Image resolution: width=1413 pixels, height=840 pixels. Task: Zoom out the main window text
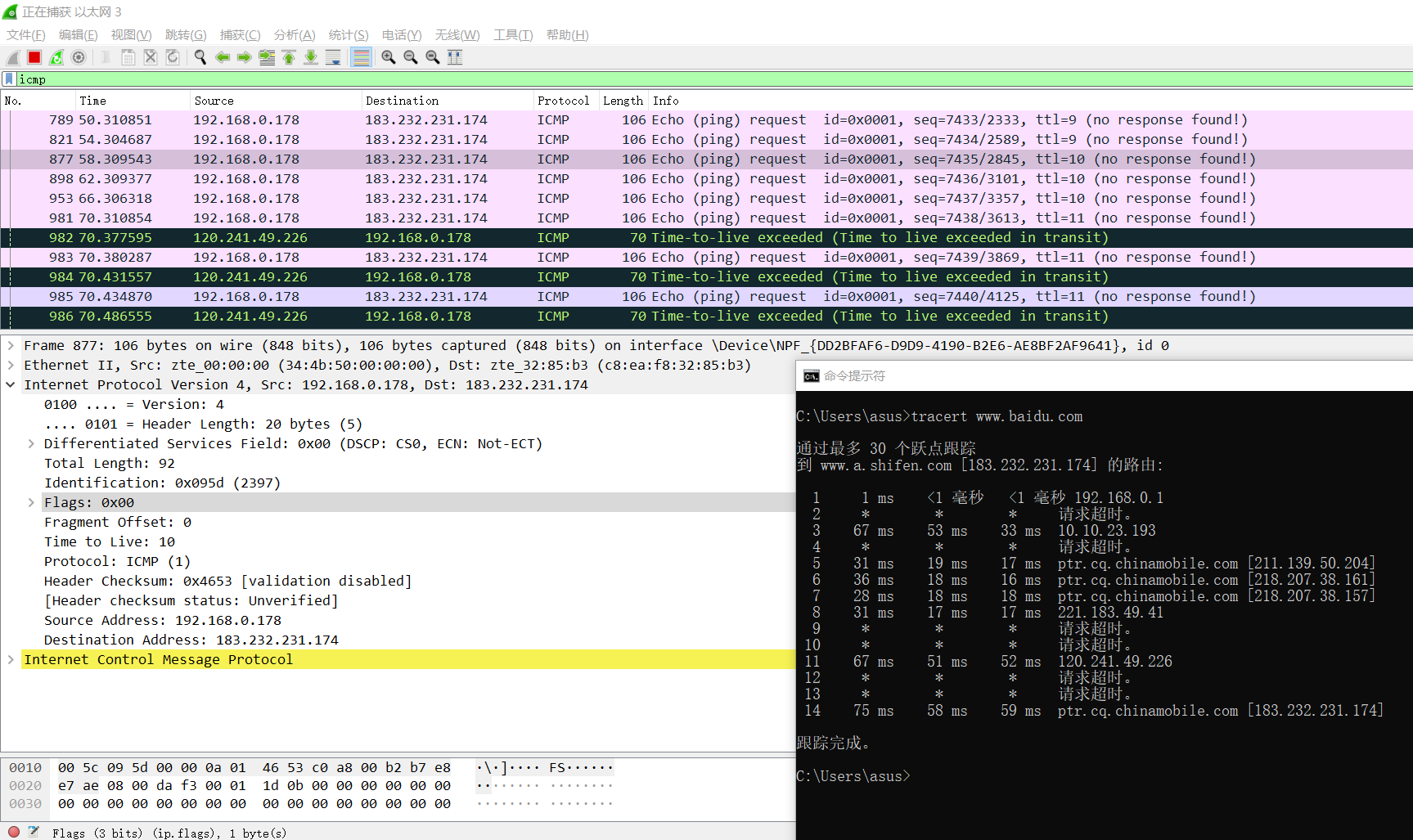point(411,57)
